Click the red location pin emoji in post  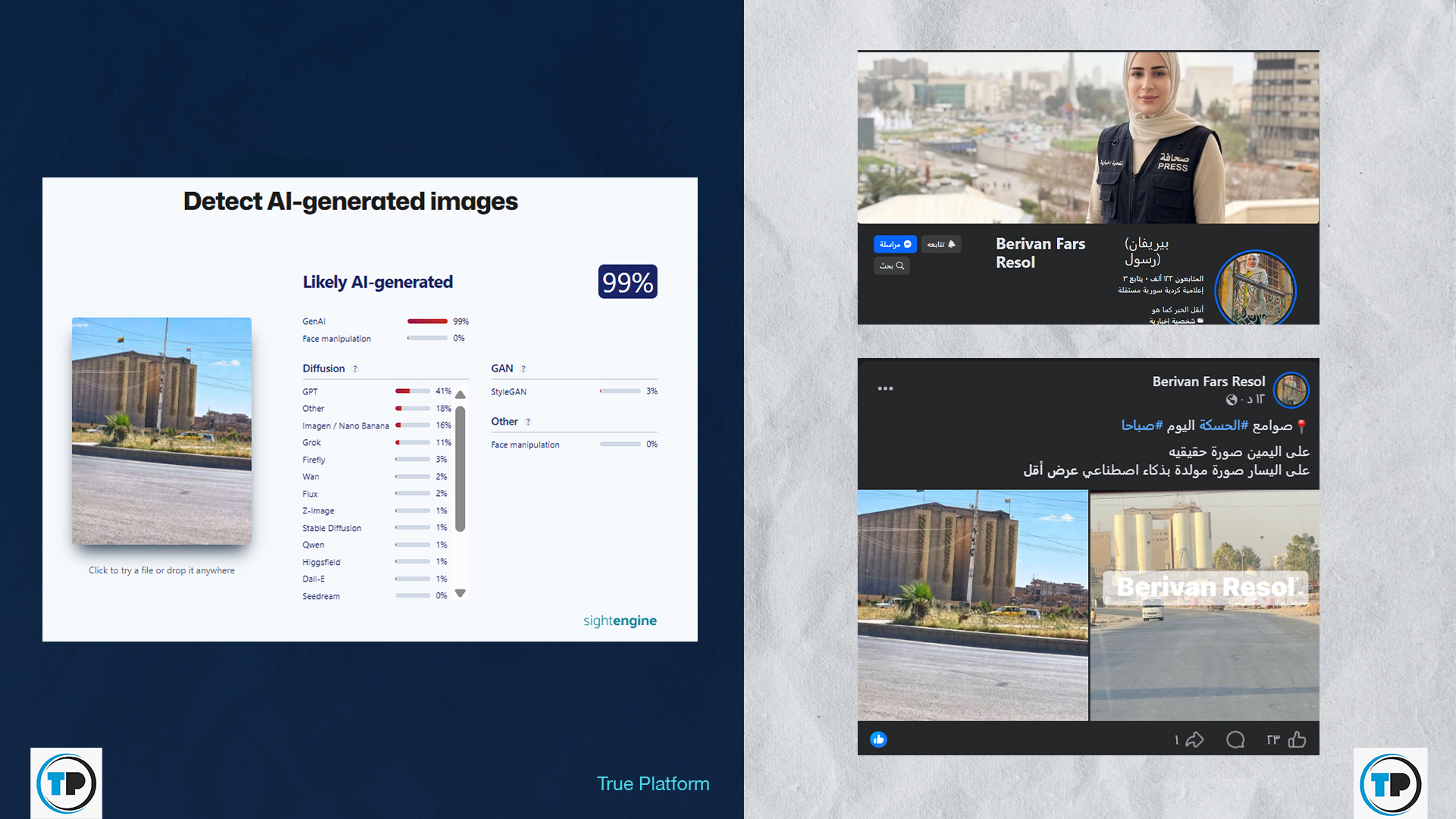(x=1301, y=426)
